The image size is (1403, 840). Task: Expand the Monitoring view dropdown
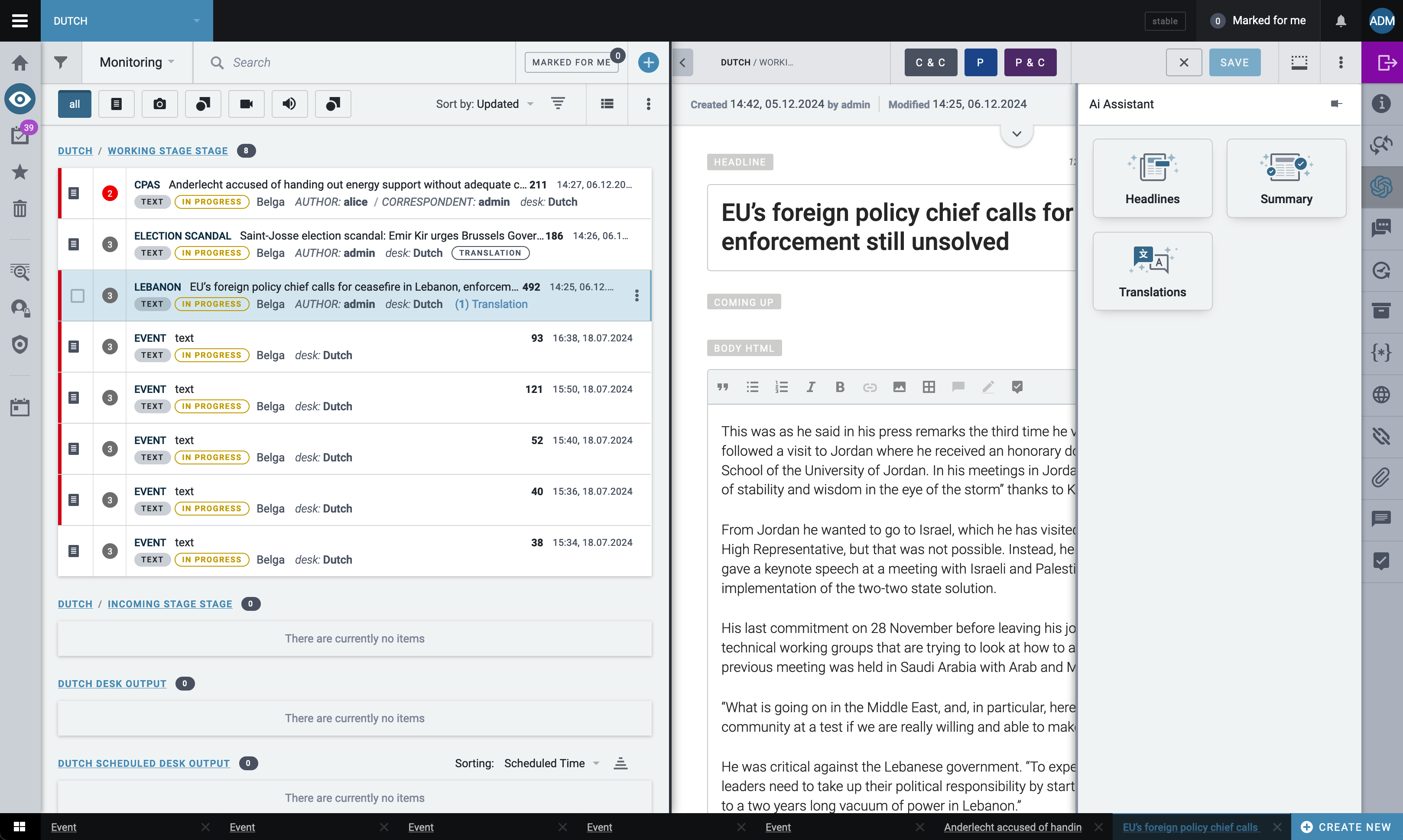point(136,62)
